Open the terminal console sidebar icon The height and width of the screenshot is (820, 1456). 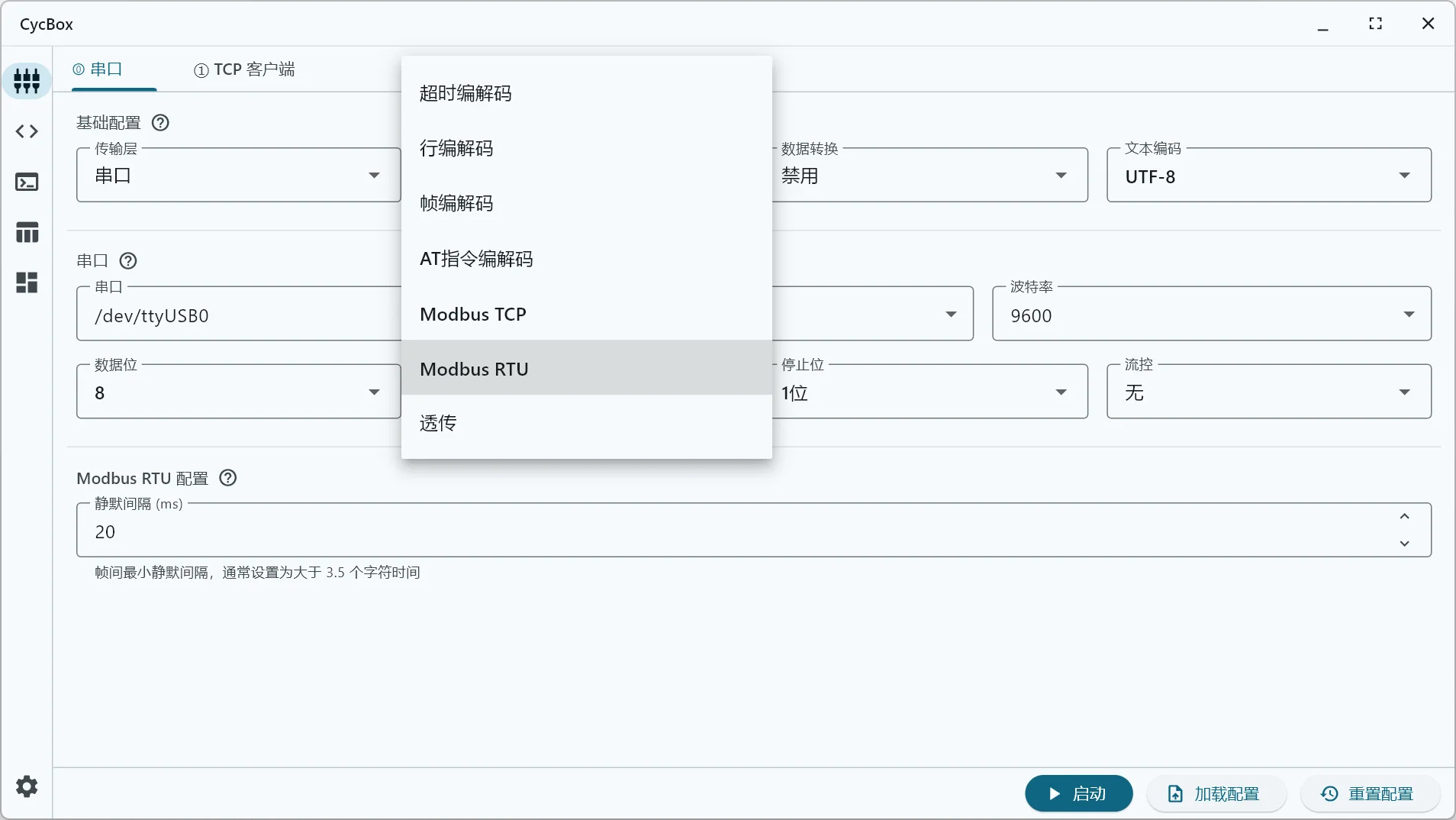tap(27, 182)
